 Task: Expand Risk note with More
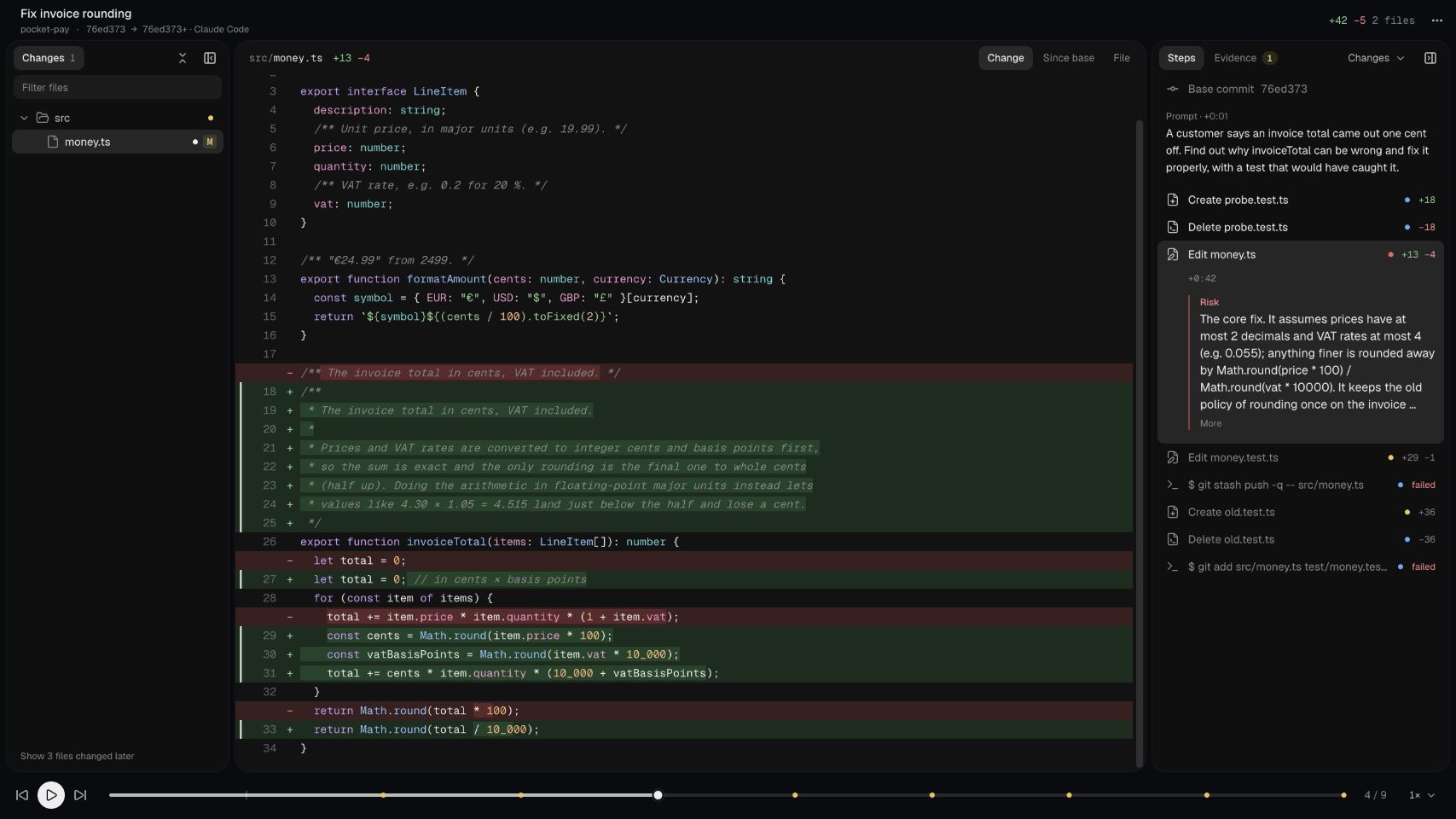(x=1210, y=423)
